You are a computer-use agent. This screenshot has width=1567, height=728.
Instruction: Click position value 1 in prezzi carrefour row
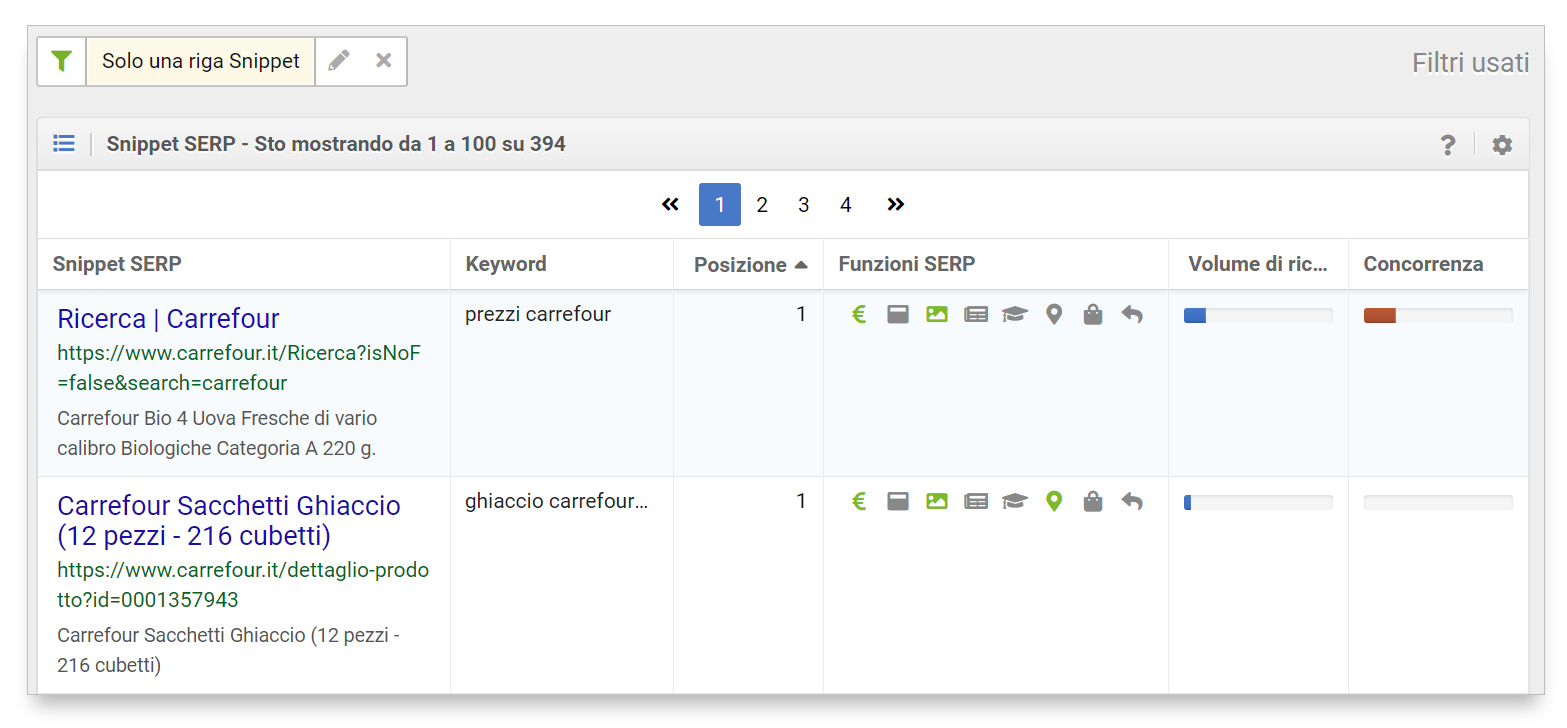801,314
